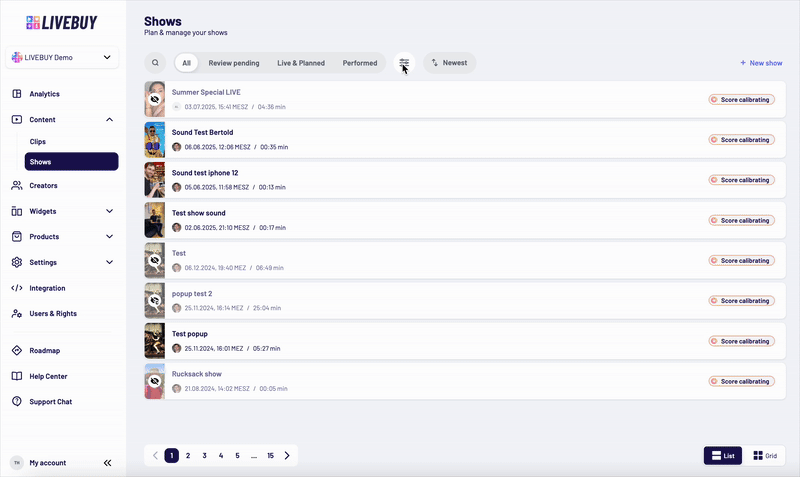
Task: Open the search shows icon
Action: tap(155, 63)
